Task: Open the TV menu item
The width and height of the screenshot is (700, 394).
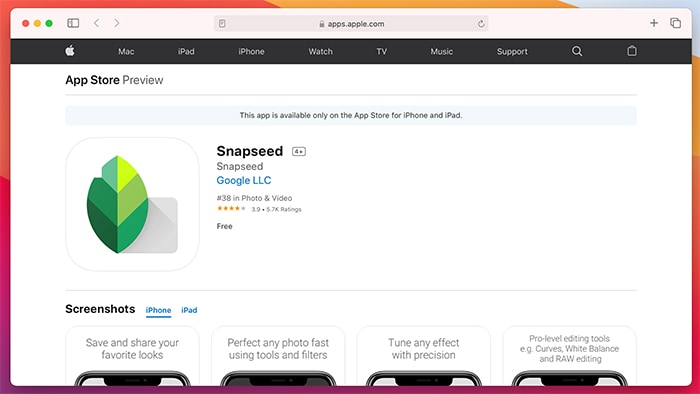Action: coord(381,51)
